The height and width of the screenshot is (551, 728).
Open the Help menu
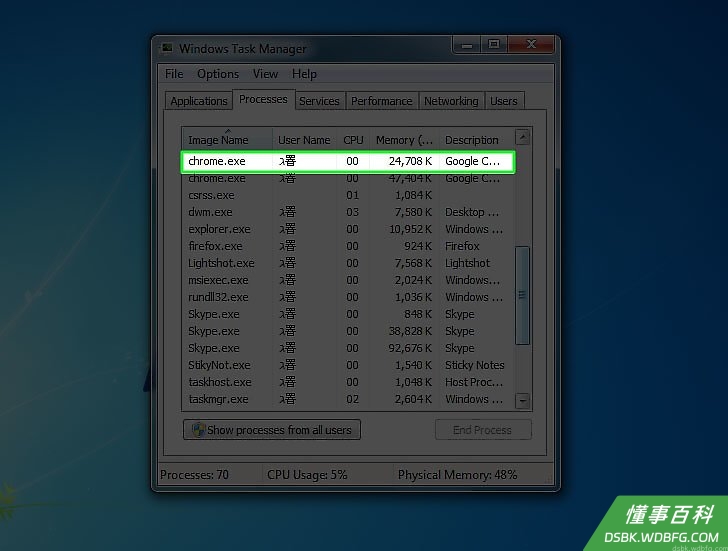click(304, 74)
